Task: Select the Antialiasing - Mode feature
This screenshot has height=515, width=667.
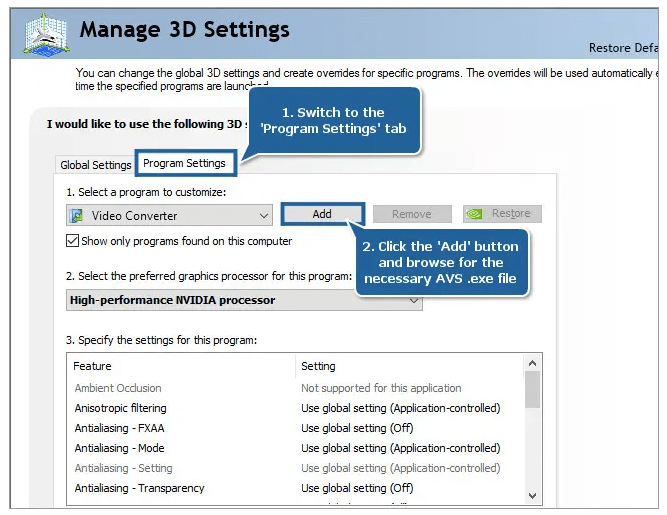Action: 120,448
